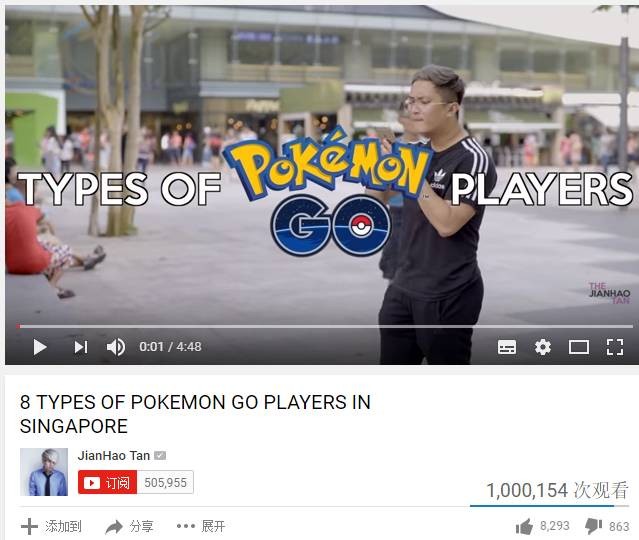Like the video with thumbs up
Viewport: 639px width, 540px height.
(x=524, y=526)
